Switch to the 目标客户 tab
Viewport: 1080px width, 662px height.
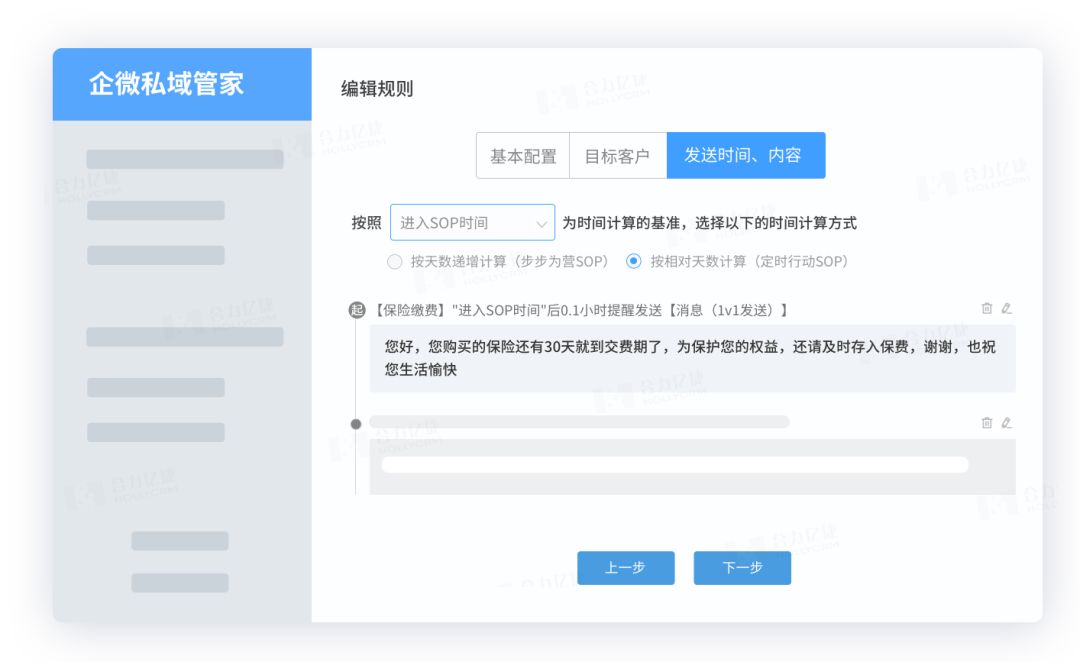pyautogui.click(x=617, y=156)
